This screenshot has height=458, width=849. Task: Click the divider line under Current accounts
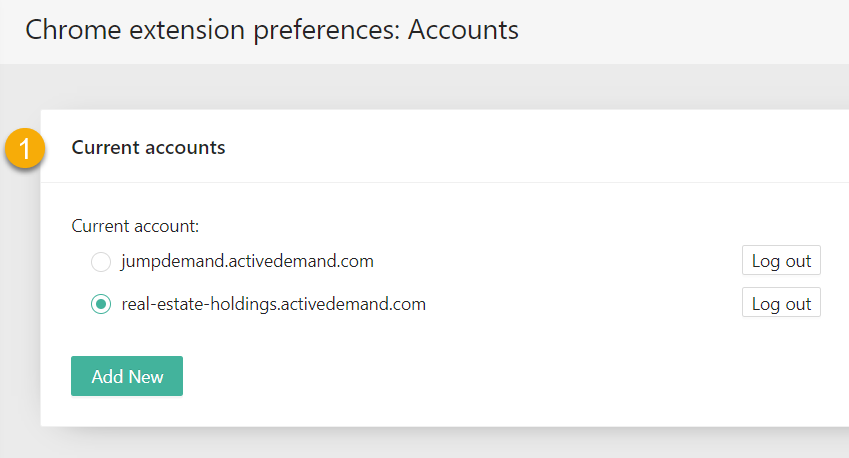point(445,182)
